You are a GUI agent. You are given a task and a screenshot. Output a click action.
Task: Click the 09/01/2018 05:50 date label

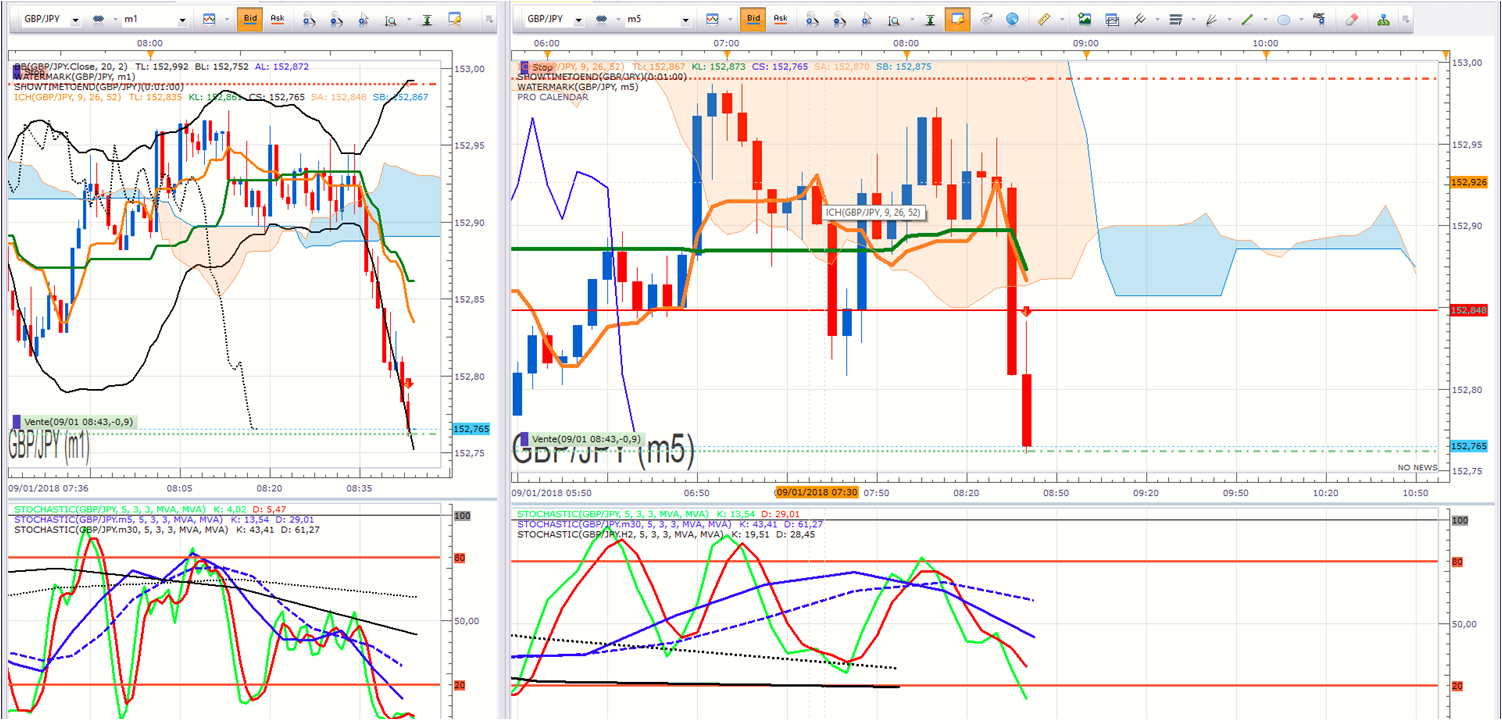551,493
